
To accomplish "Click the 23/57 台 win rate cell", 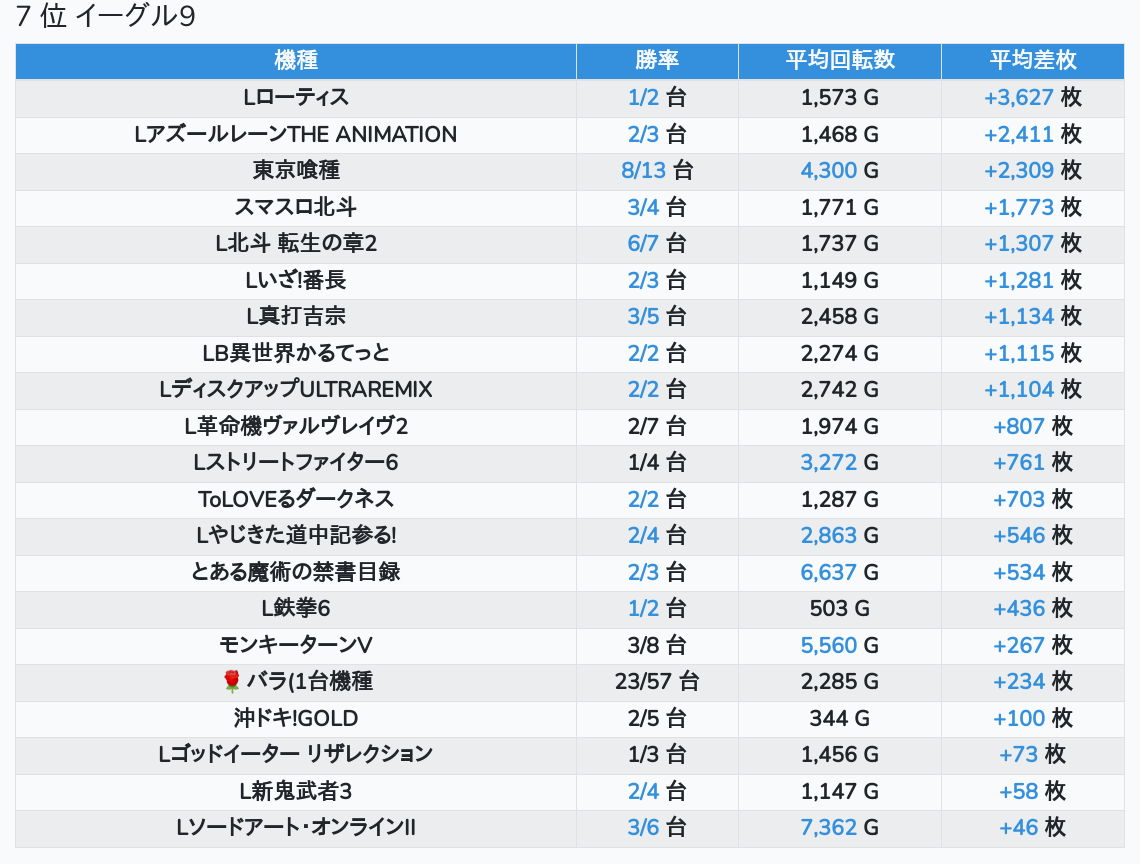I will click(657, 681).
